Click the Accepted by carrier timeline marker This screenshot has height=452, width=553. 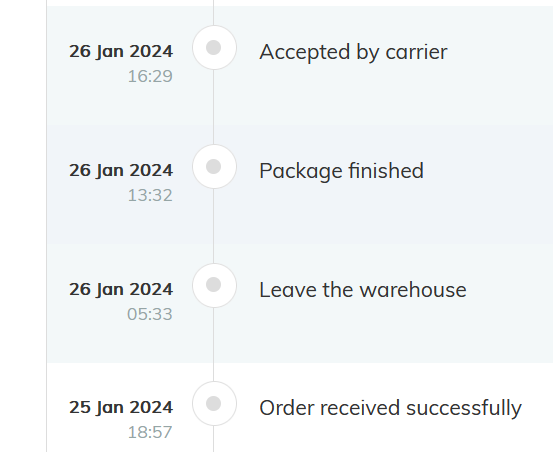tap(214, 48)
